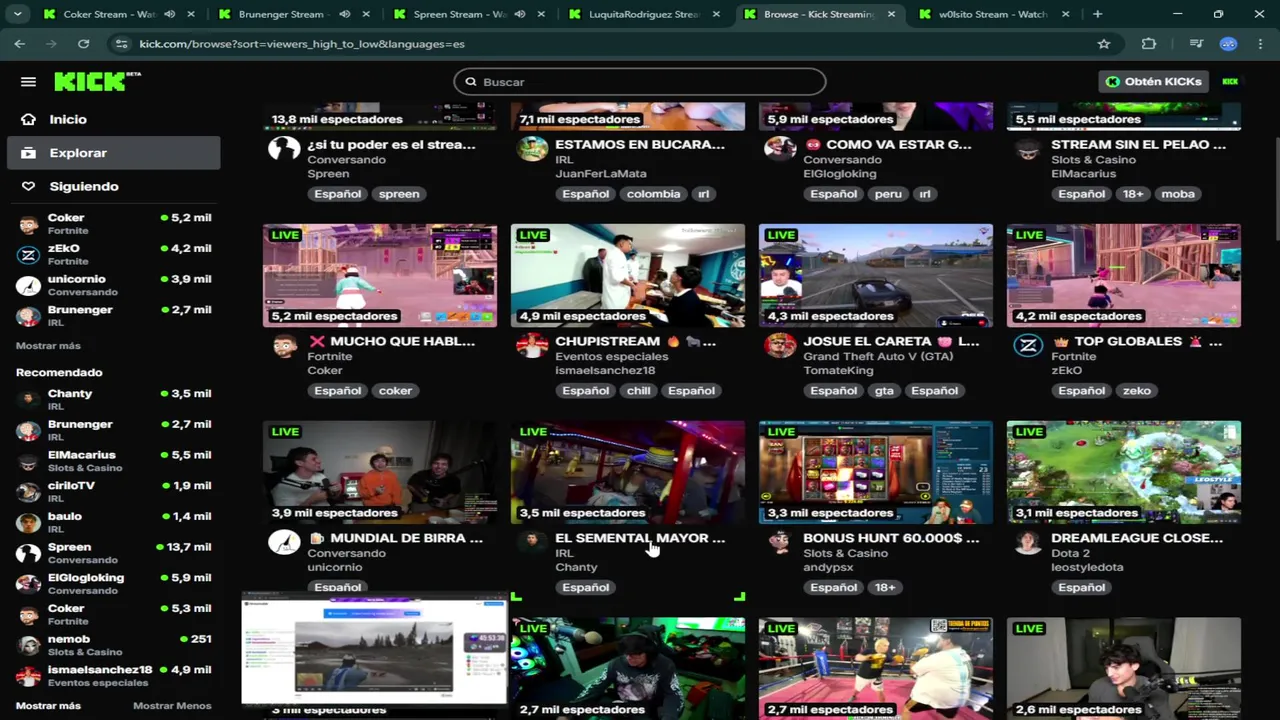Click the leostyledota channel avatar
Viewport: 1280px width, 720px height.
1028,543
